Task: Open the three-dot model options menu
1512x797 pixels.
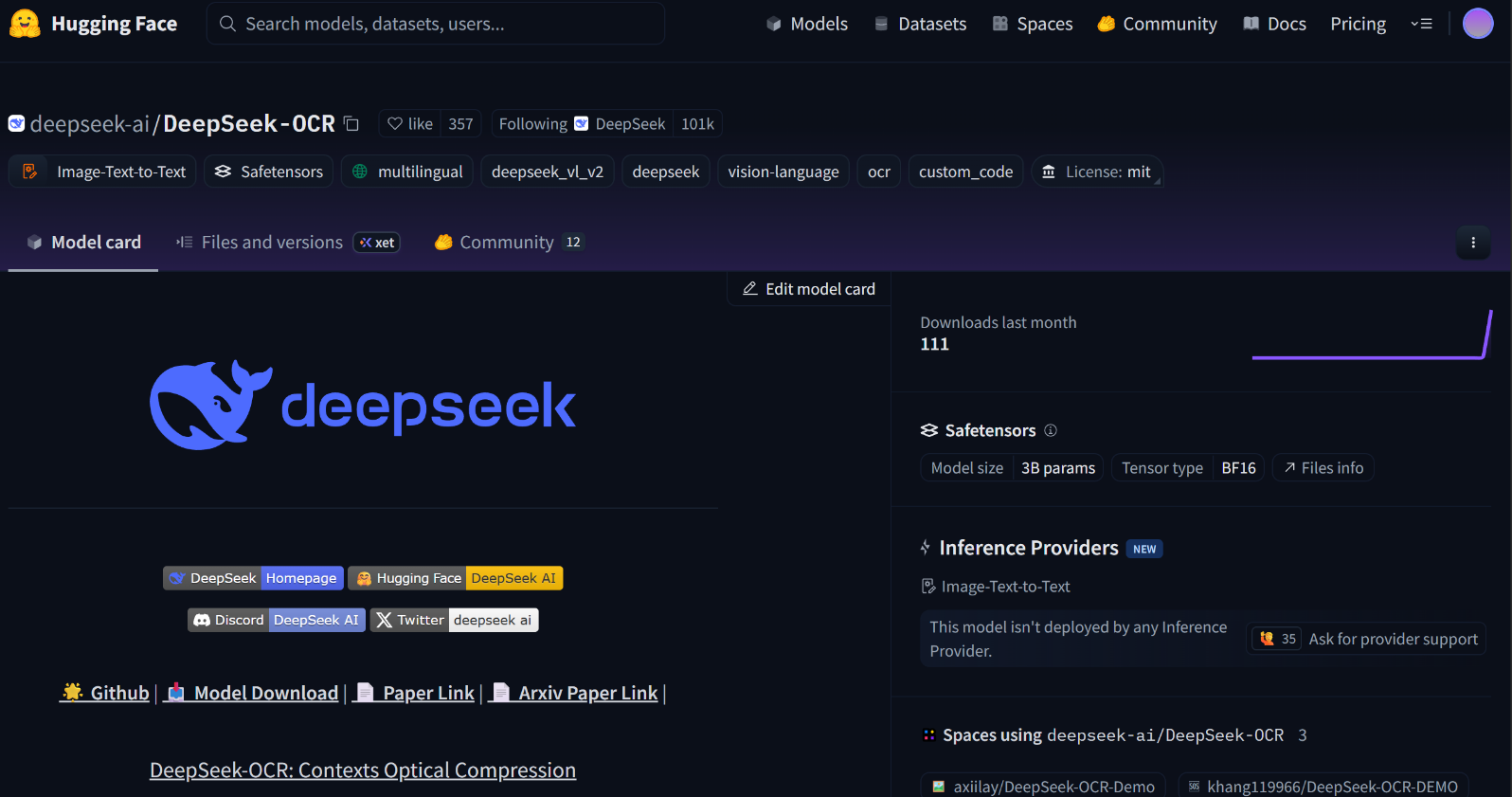Action: (1472, 243)
